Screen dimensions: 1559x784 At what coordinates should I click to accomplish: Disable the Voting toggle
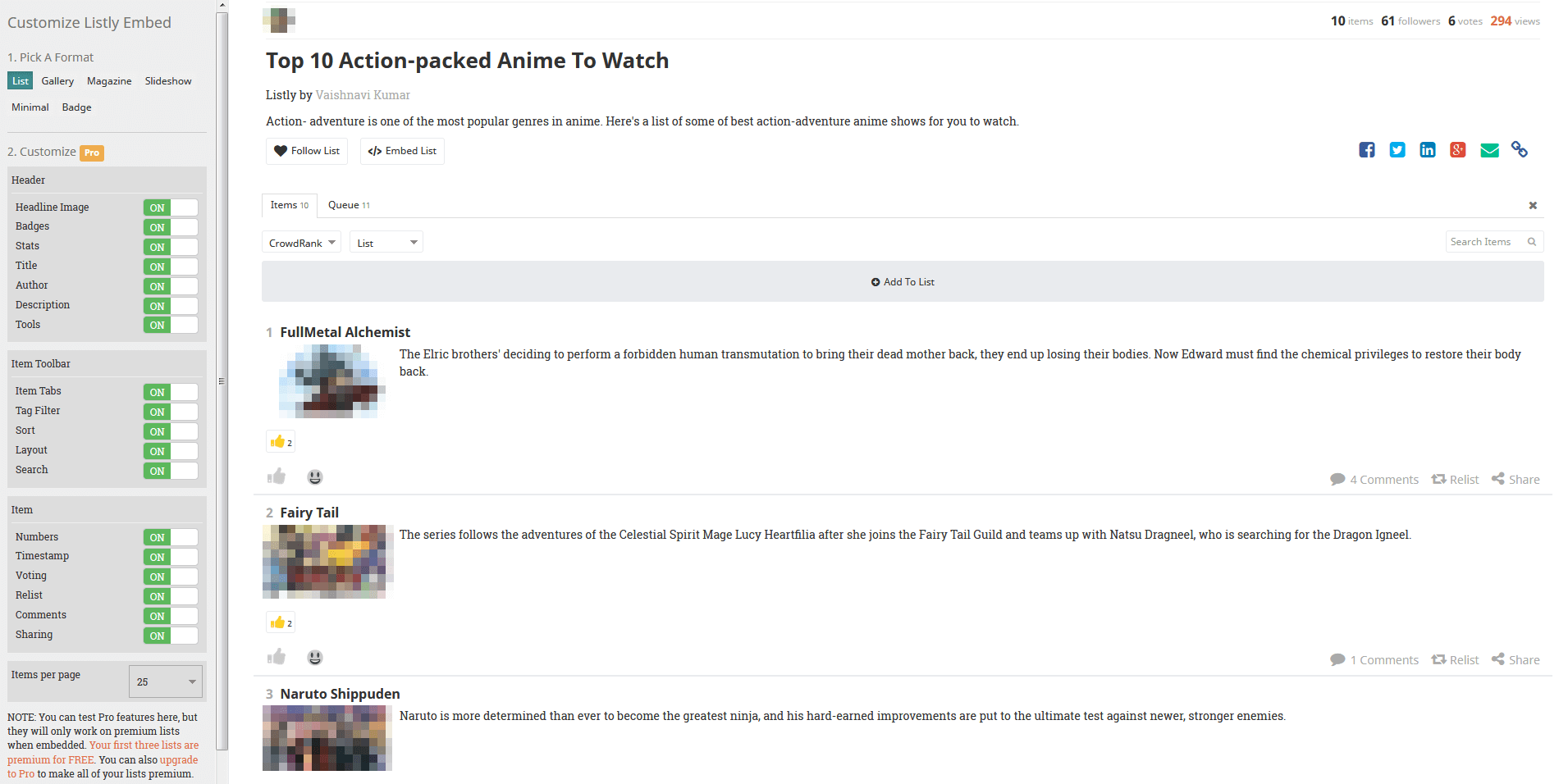coord(171,577)
